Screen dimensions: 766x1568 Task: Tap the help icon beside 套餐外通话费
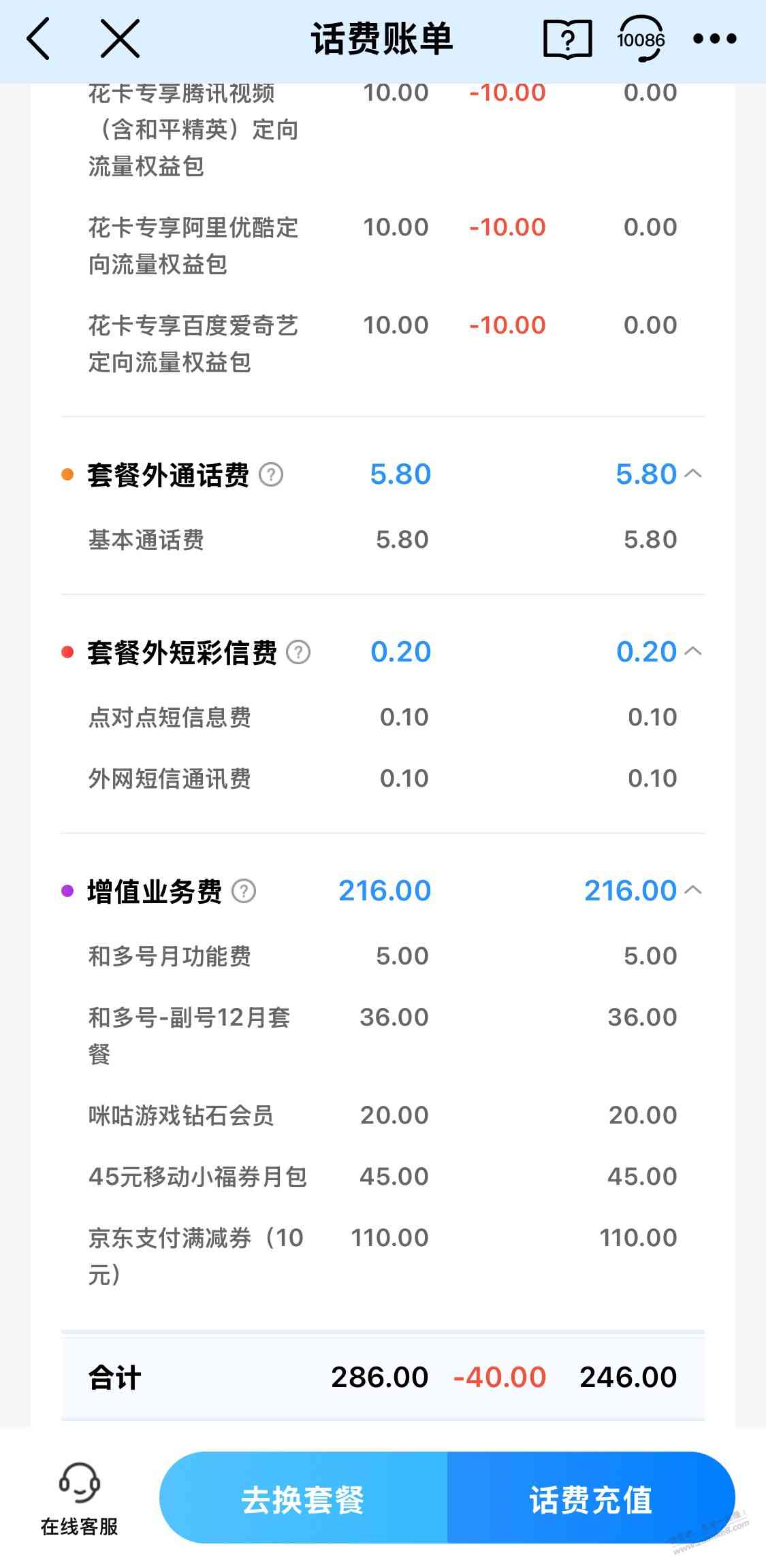pos(271,474)
